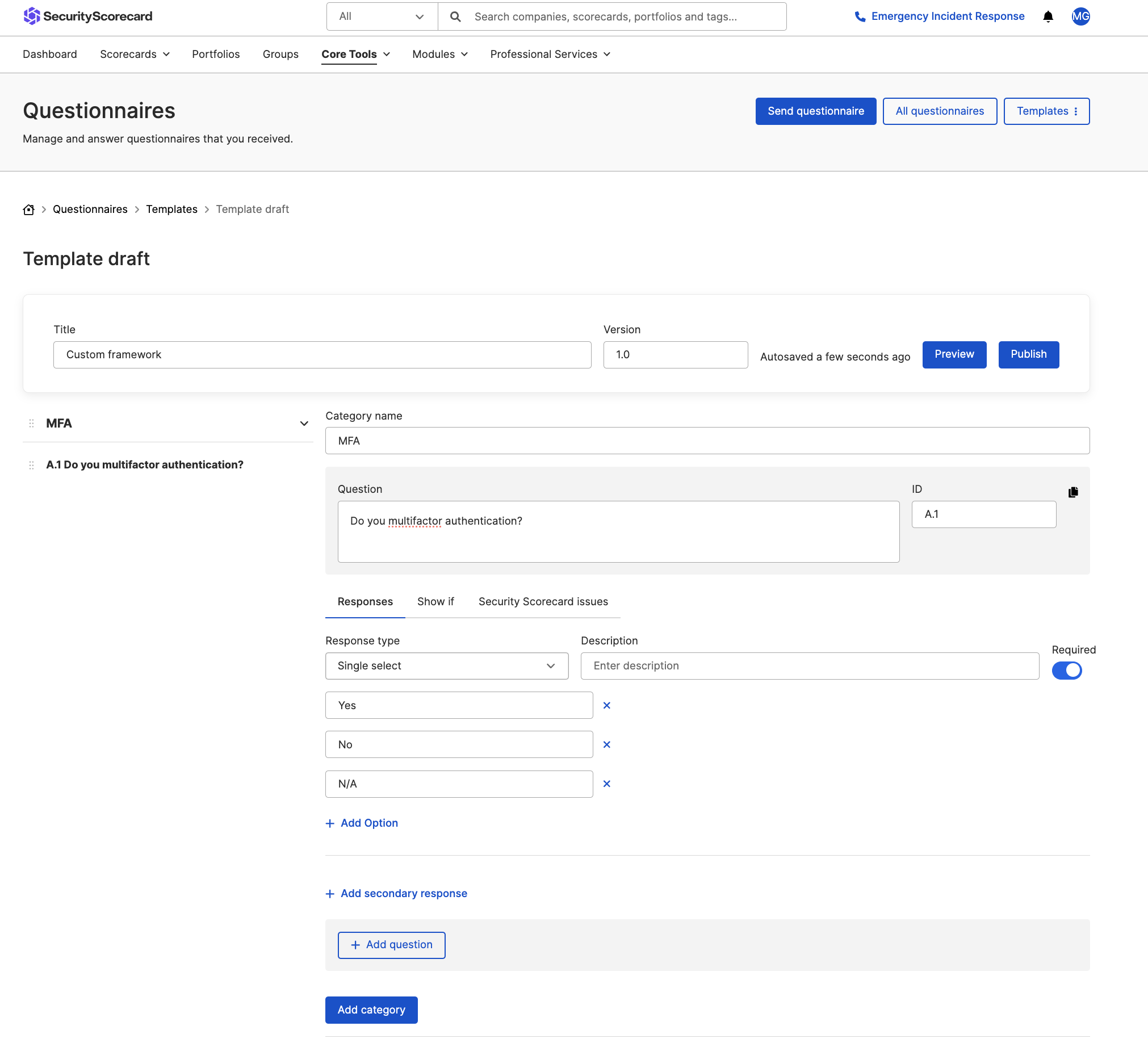Open notifications via the bell icon

point(1048,16)
